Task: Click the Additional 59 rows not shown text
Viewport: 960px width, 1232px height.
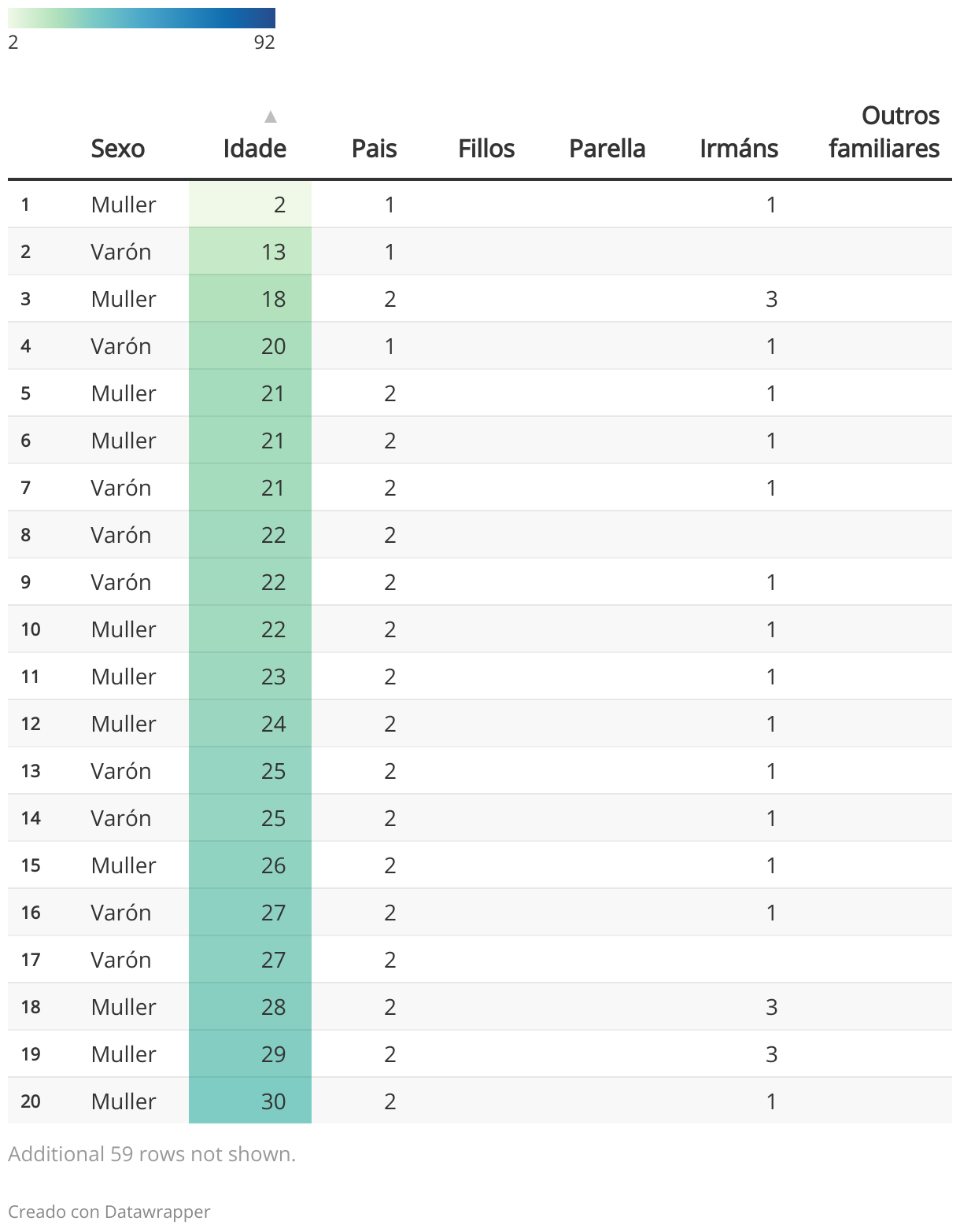Action: [152, 1154]
